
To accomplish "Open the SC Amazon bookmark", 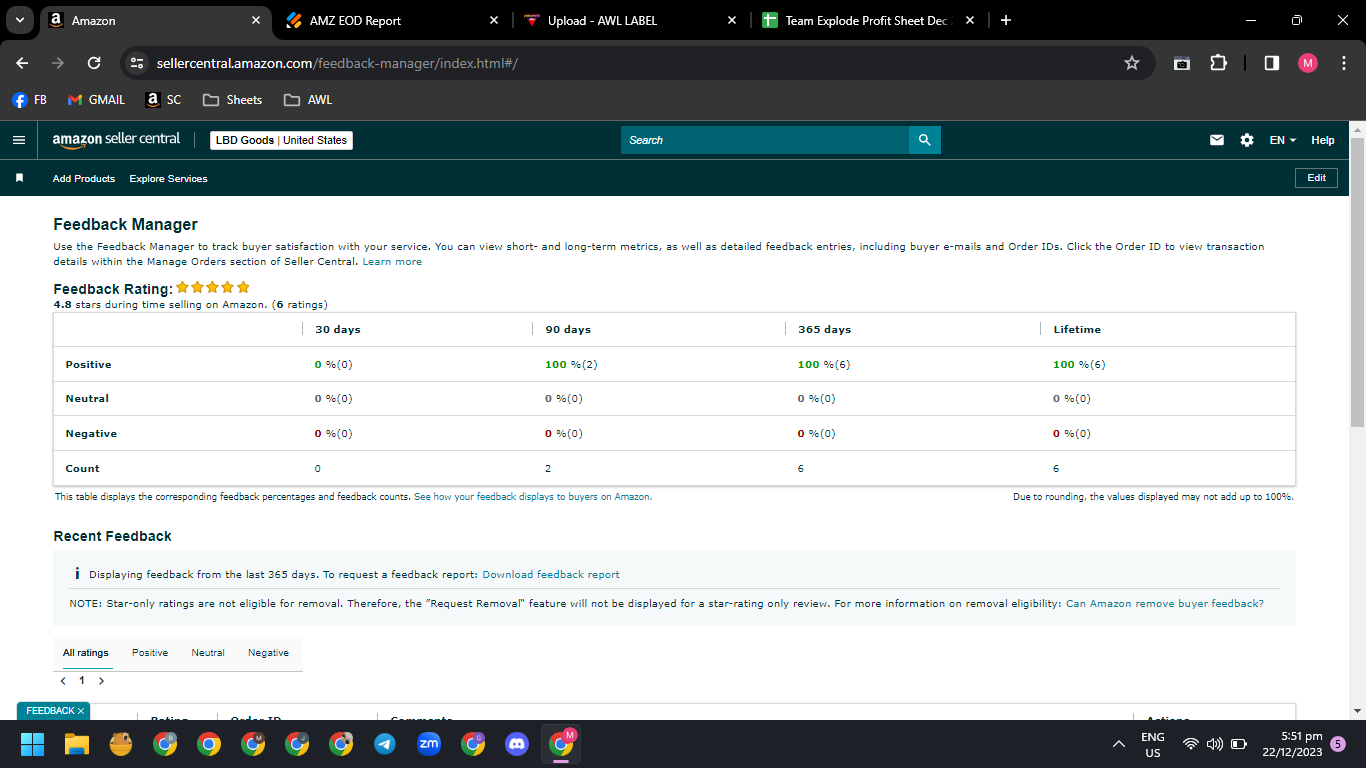I will click(164, 100).
